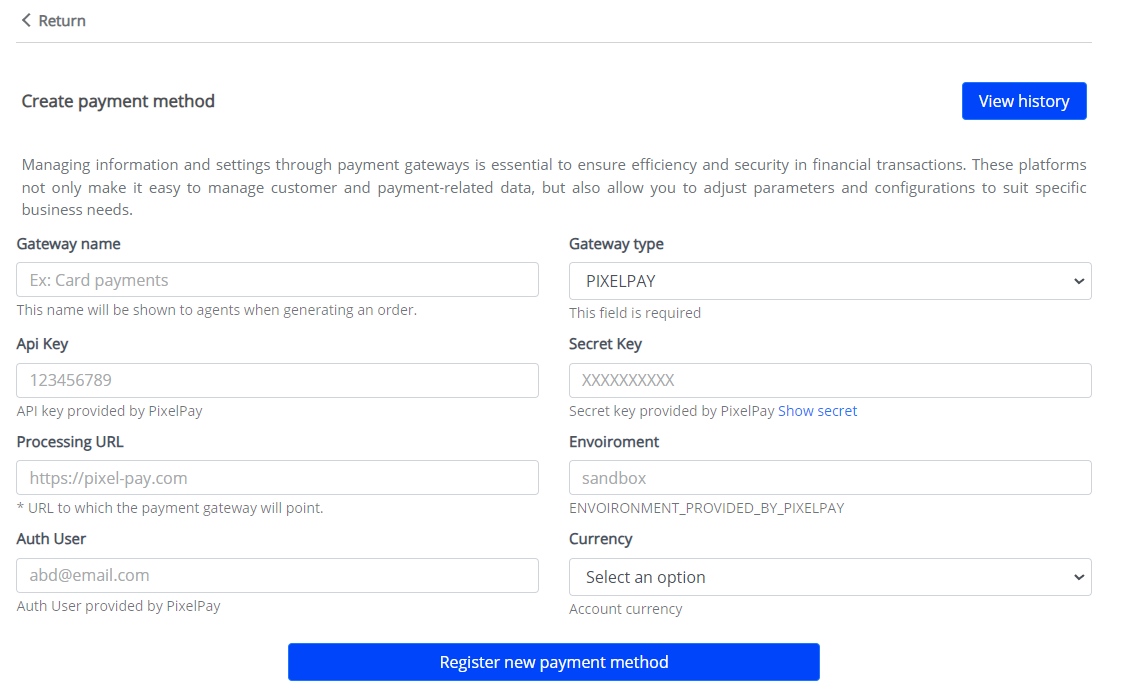
Task: Reveal the key via Show secret link
Action: [817, 411]
